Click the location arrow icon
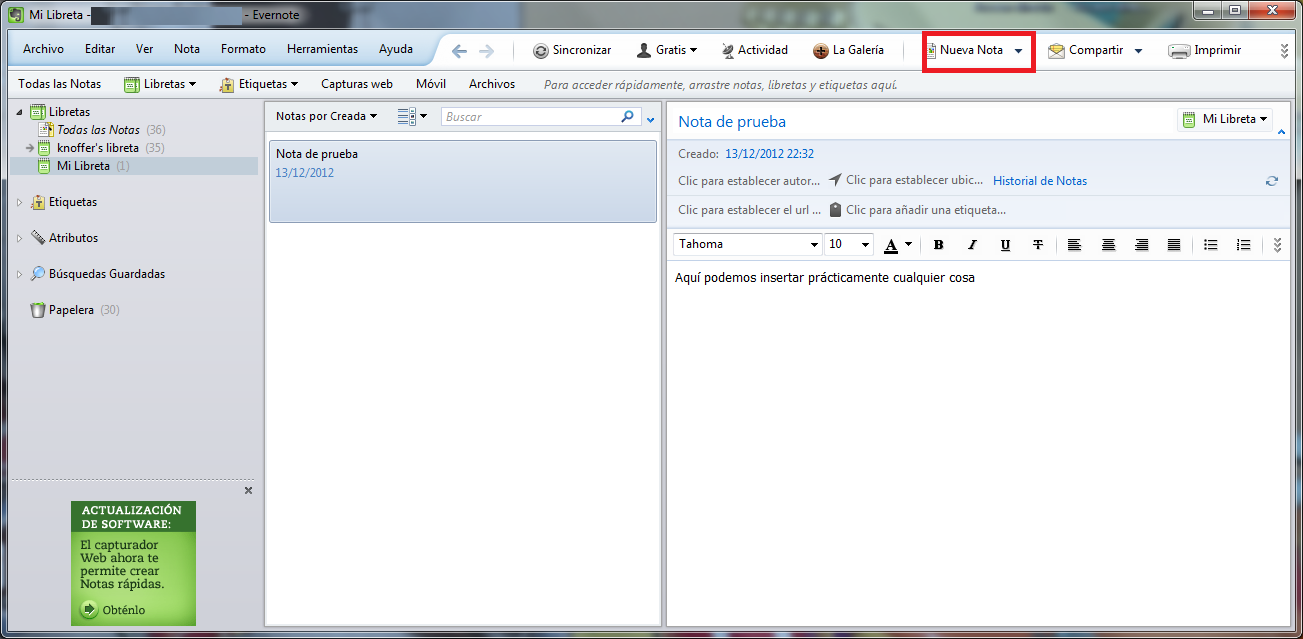1303x639 pixels. tap(836, 181)
